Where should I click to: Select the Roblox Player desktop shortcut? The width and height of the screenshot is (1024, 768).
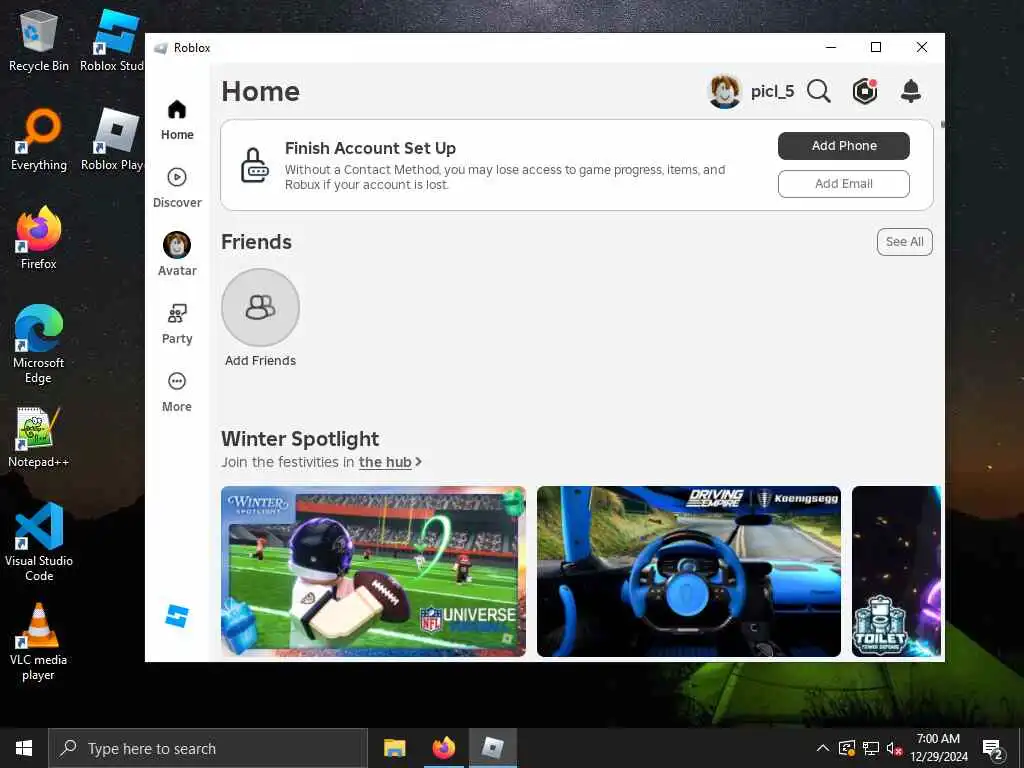click(112, 140)
